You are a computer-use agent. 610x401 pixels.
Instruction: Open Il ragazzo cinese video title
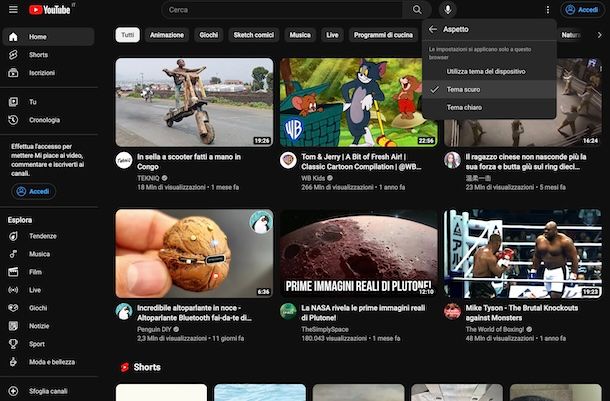coord(526,162)
